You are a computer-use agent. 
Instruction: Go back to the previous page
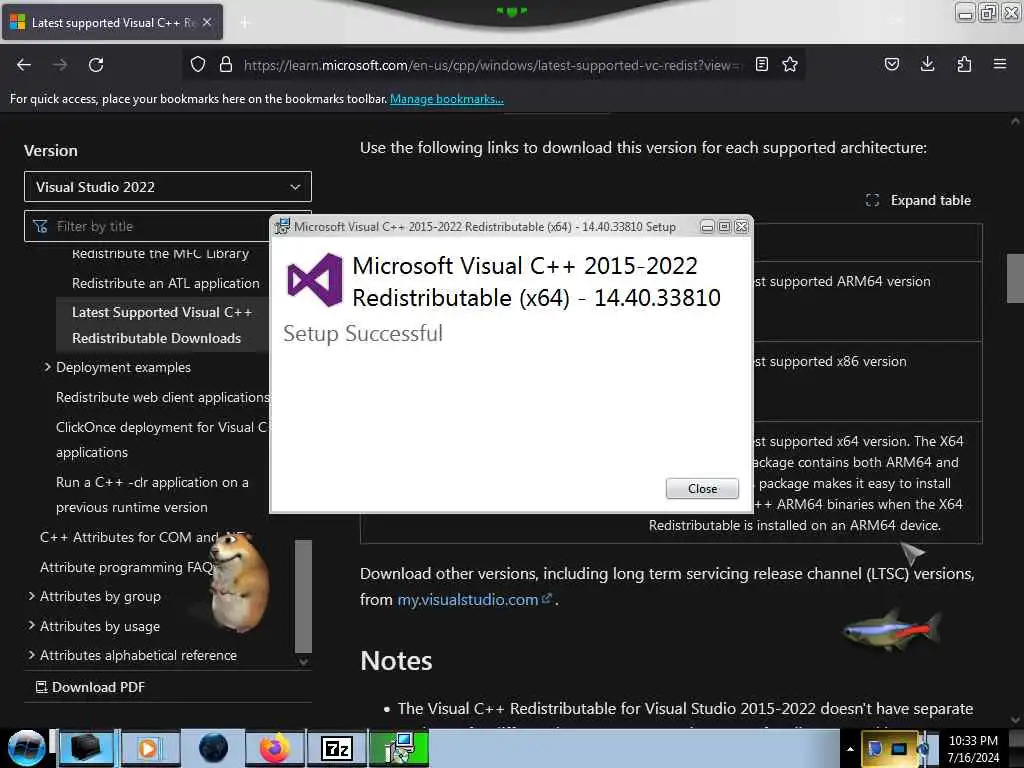(24, 65)
